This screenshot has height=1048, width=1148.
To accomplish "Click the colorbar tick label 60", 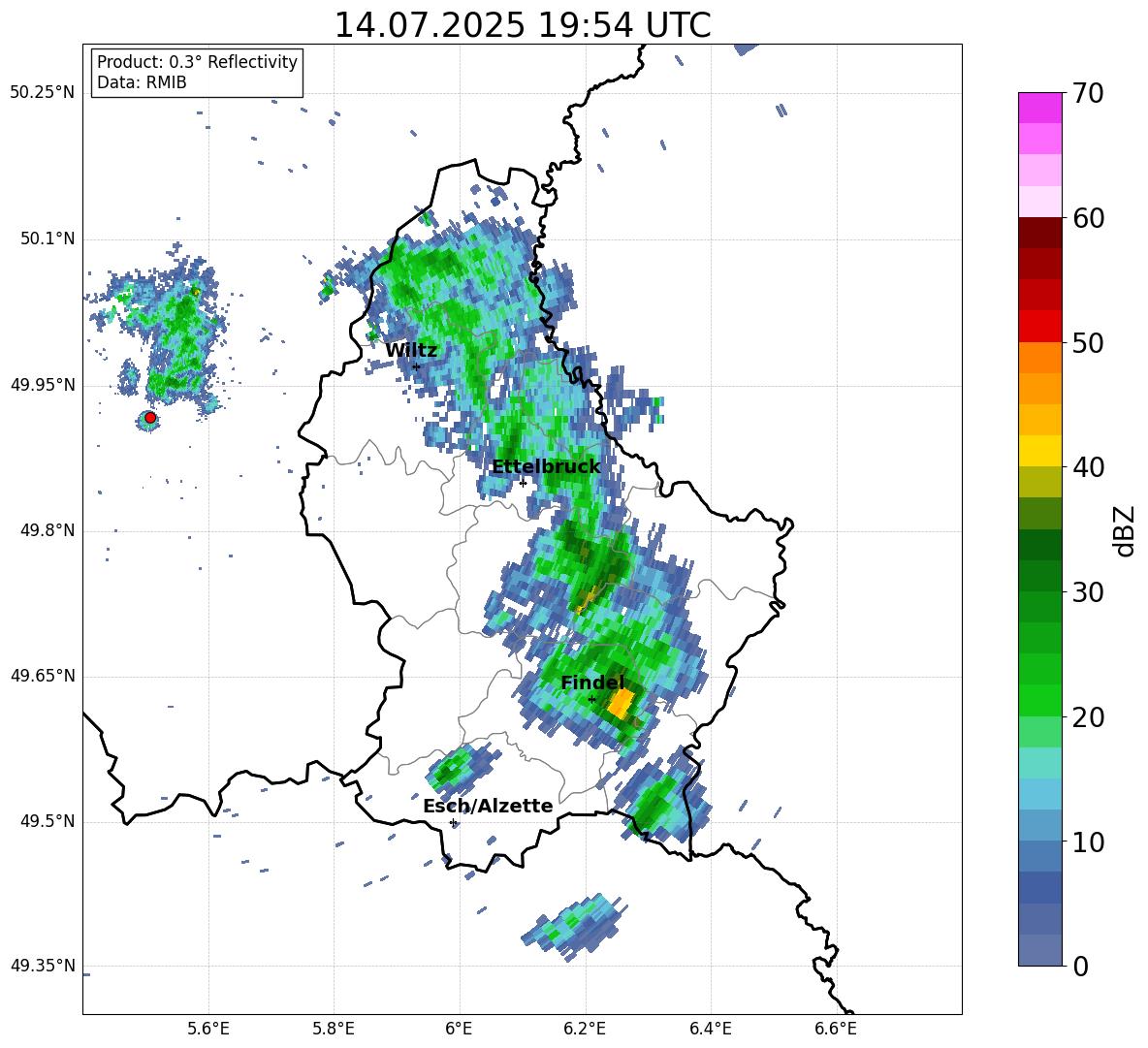I will (x=1088, y=218).
